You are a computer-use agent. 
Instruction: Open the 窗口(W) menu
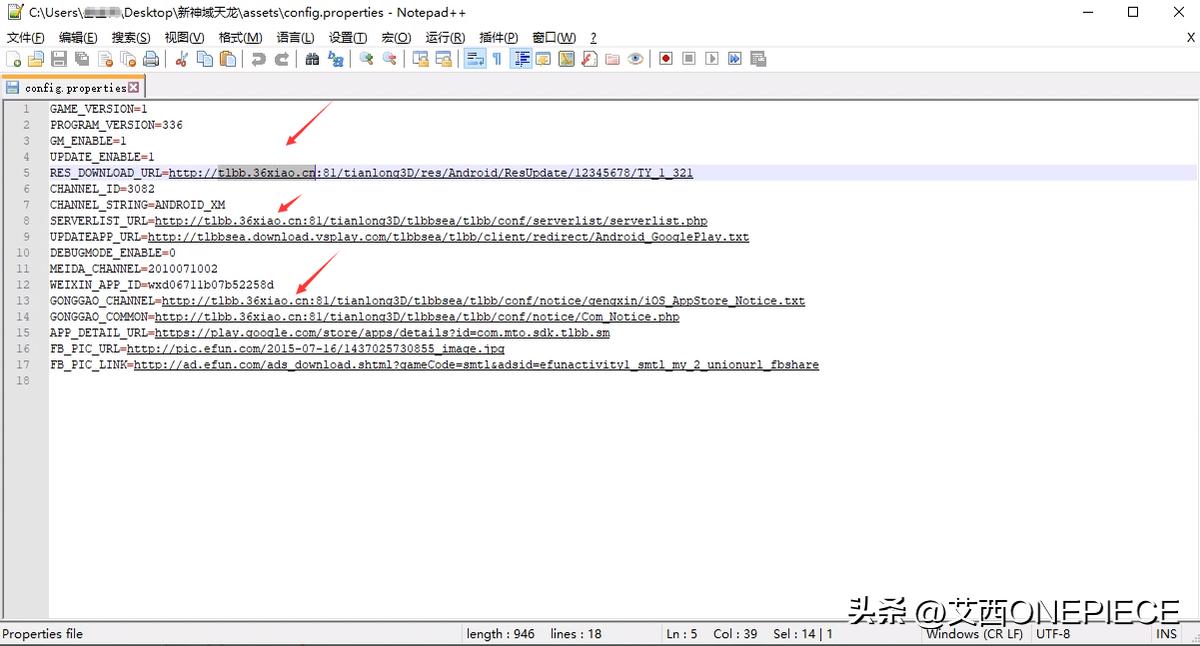click(554, 37)
